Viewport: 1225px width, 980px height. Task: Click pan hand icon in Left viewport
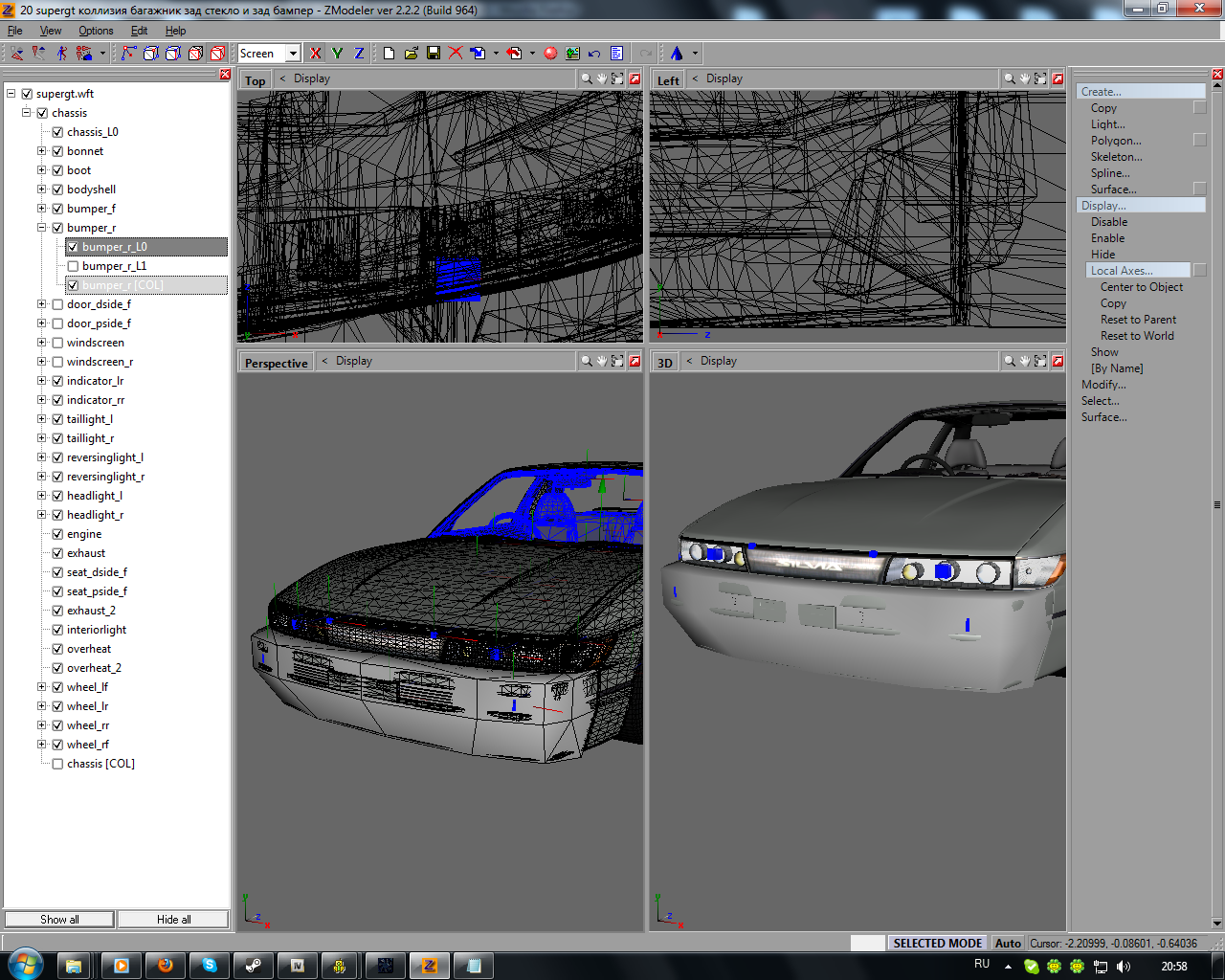pyautogui.click(x=1024, y=78)
